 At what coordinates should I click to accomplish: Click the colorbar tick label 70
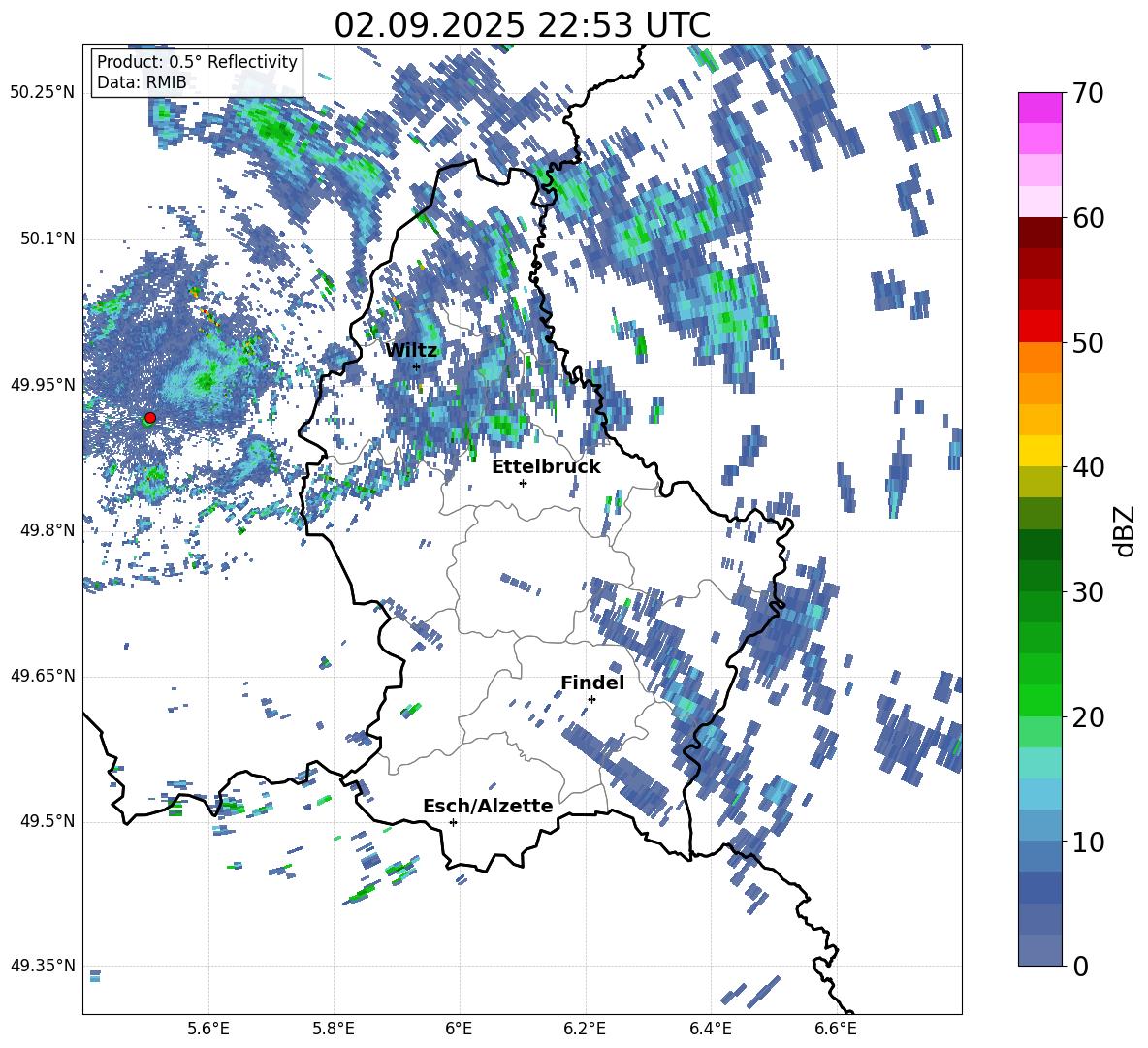coord(1088,94)
